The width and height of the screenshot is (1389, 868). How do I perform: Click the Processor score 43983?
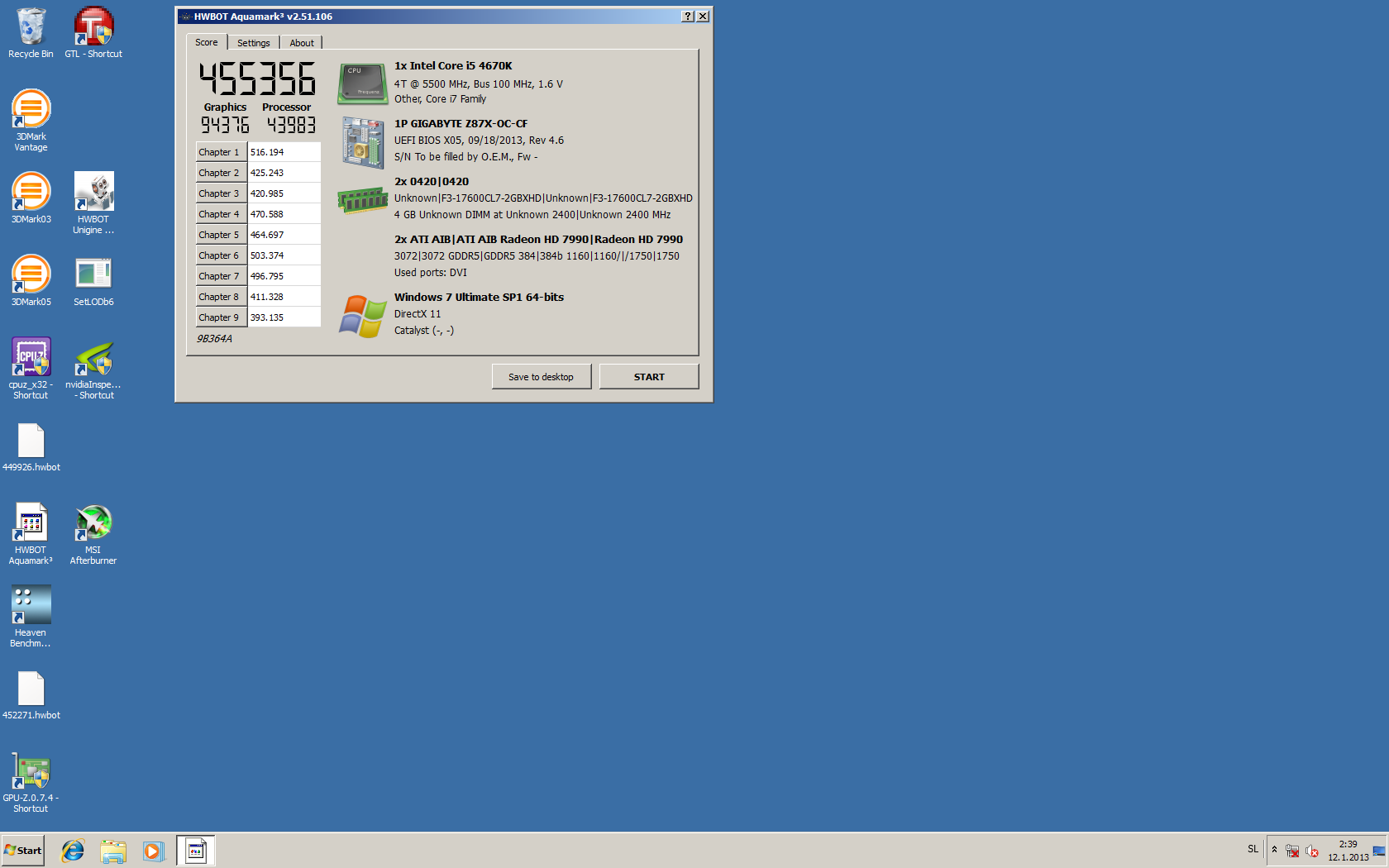291,125
